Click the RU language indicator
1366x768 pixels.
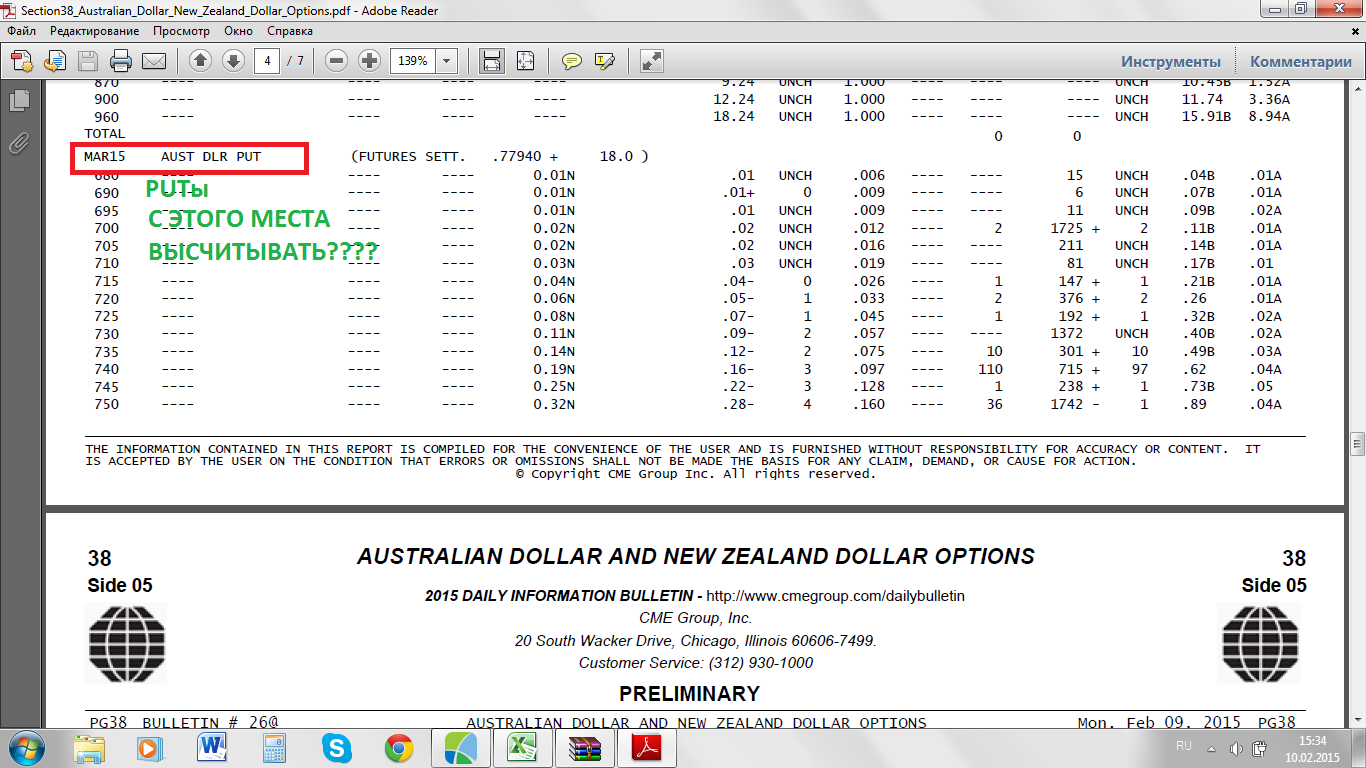coord(1184,746)
